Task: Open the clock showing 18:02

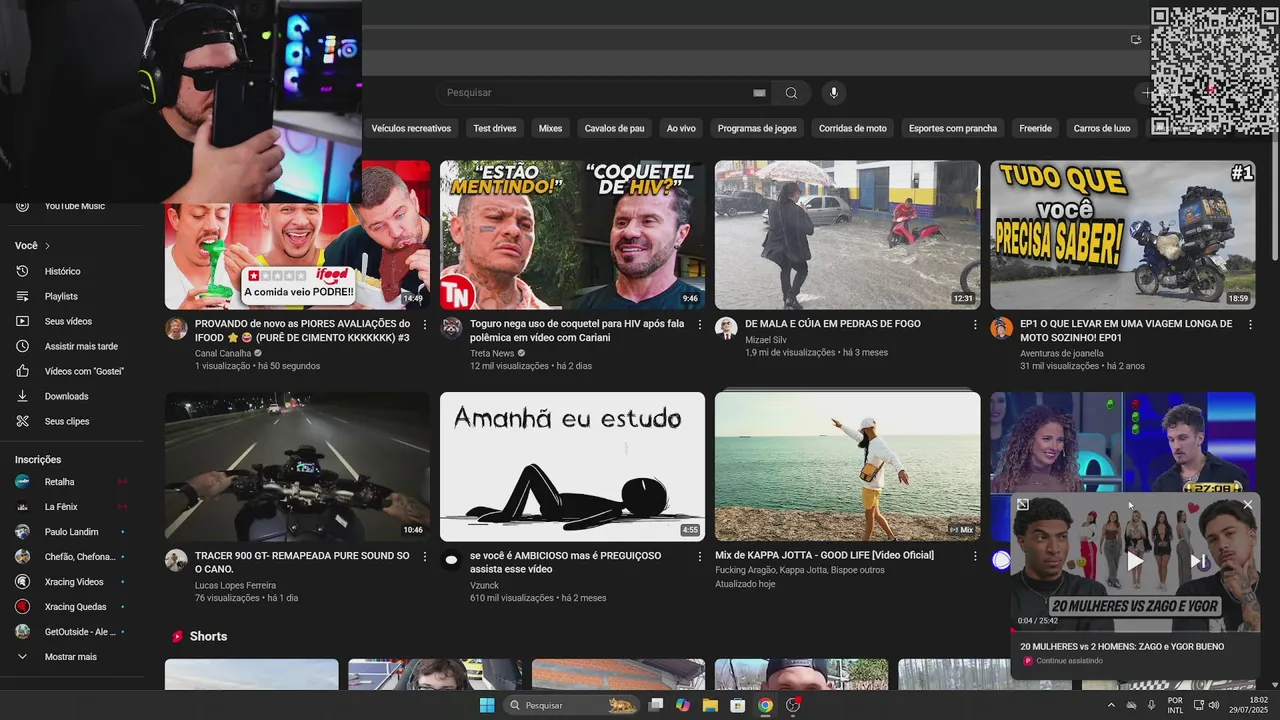Action: coord(1248,705)
